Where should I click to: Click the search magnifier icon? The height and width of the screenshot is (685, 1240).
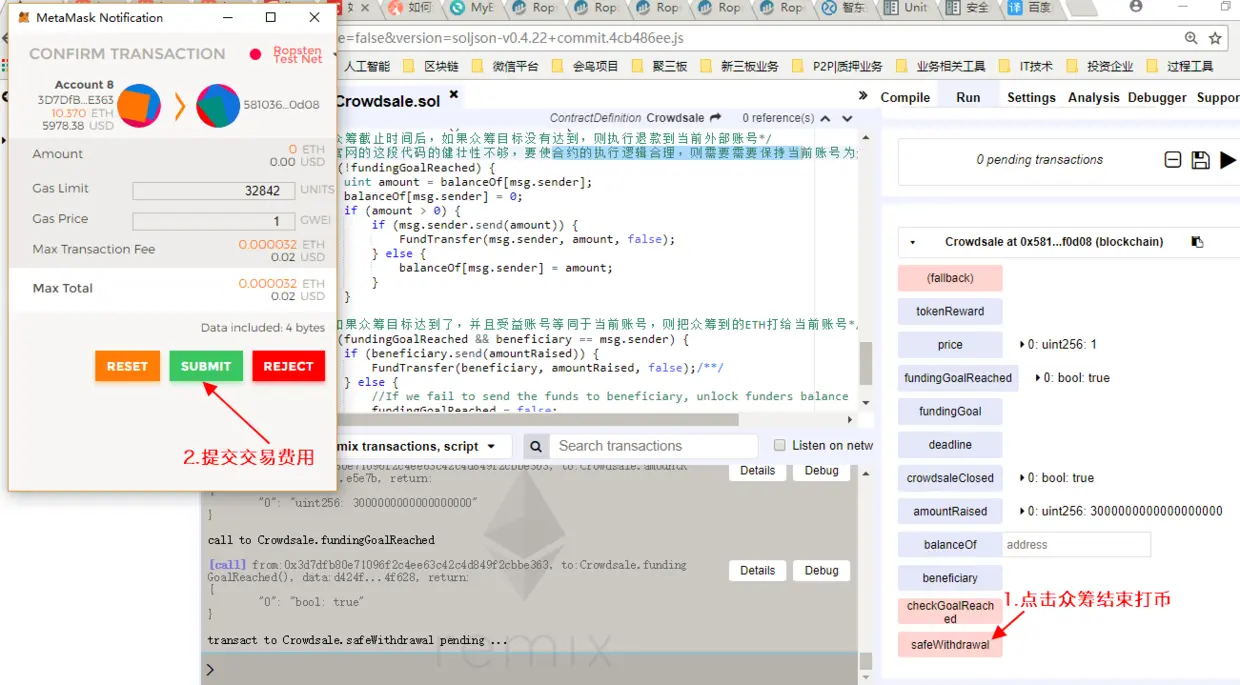536,447
